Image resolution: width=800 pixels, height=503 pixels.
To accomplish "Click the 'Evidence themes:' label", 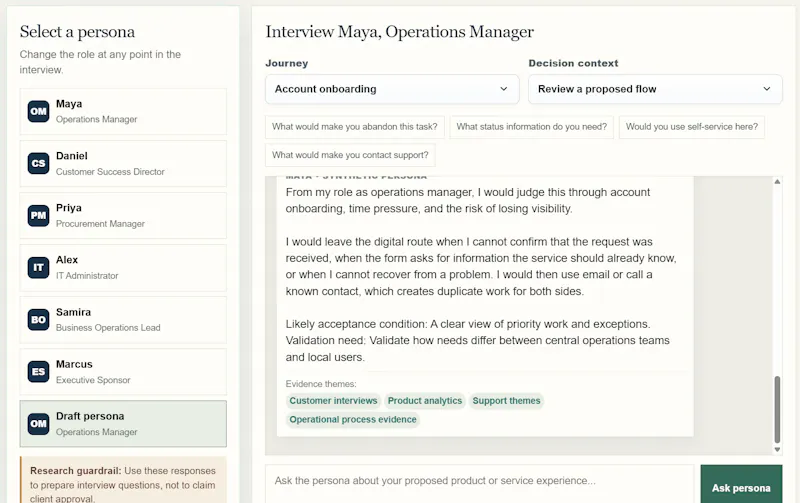I will [321, 384].
